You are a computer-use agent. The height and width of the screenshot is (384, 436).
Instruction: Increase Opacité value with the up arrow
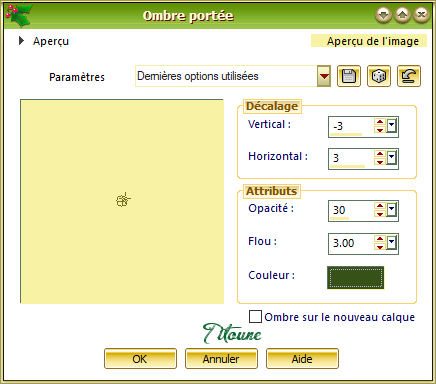380,206
